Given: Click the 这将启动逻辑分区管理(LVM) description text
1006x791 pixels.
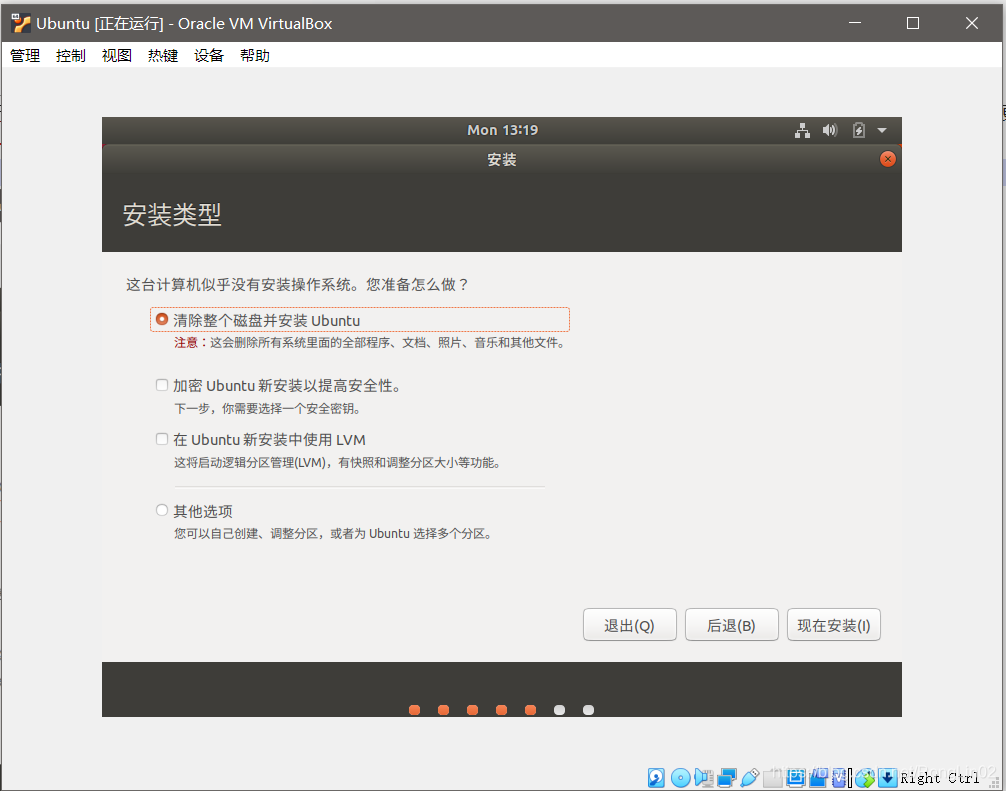Looking at the screenshot, I should coord(337,463).
